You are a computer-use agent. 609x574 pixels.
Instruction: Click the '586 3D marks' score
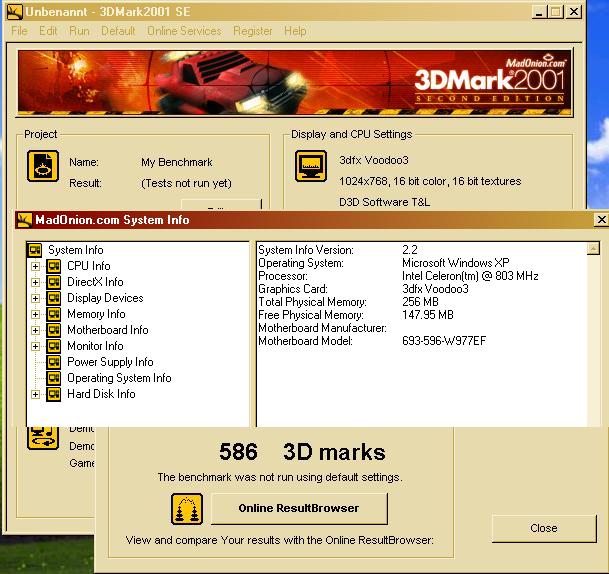click(x=302, y=452)
